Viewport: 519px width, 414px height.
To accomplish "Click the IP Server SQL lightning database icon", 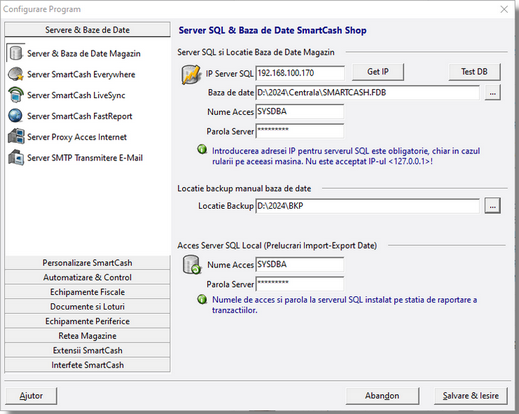I will (x=191, y=74).
